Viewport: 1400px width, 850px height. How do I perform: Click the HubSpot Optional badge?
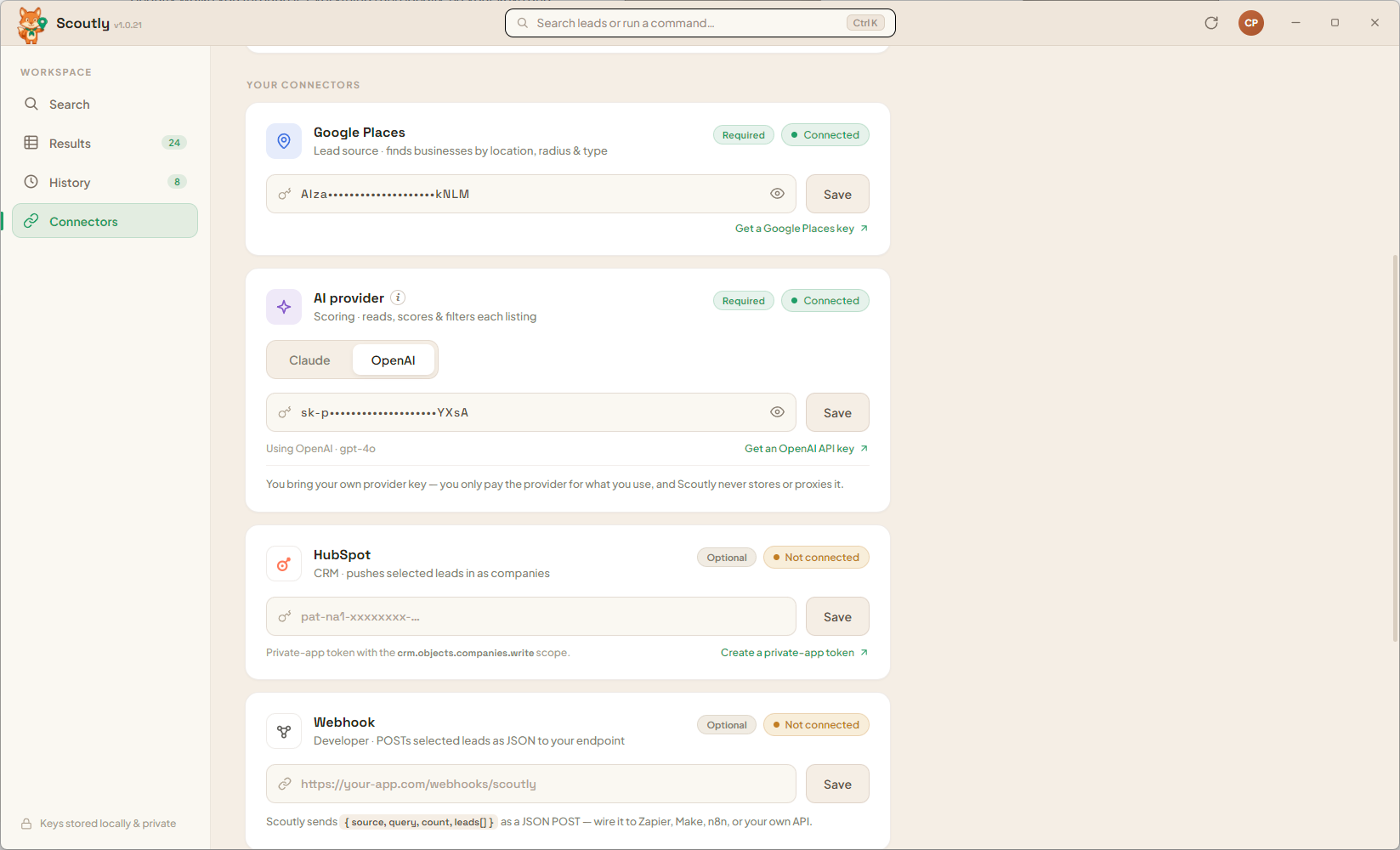point(727,558)
